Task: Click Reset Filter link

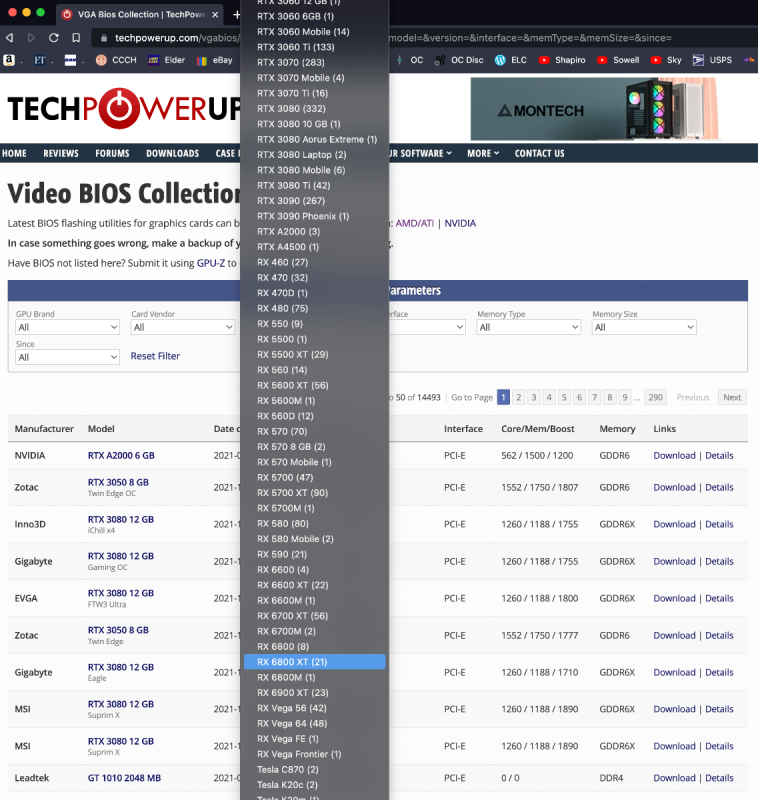Action: tap(155, 356)
